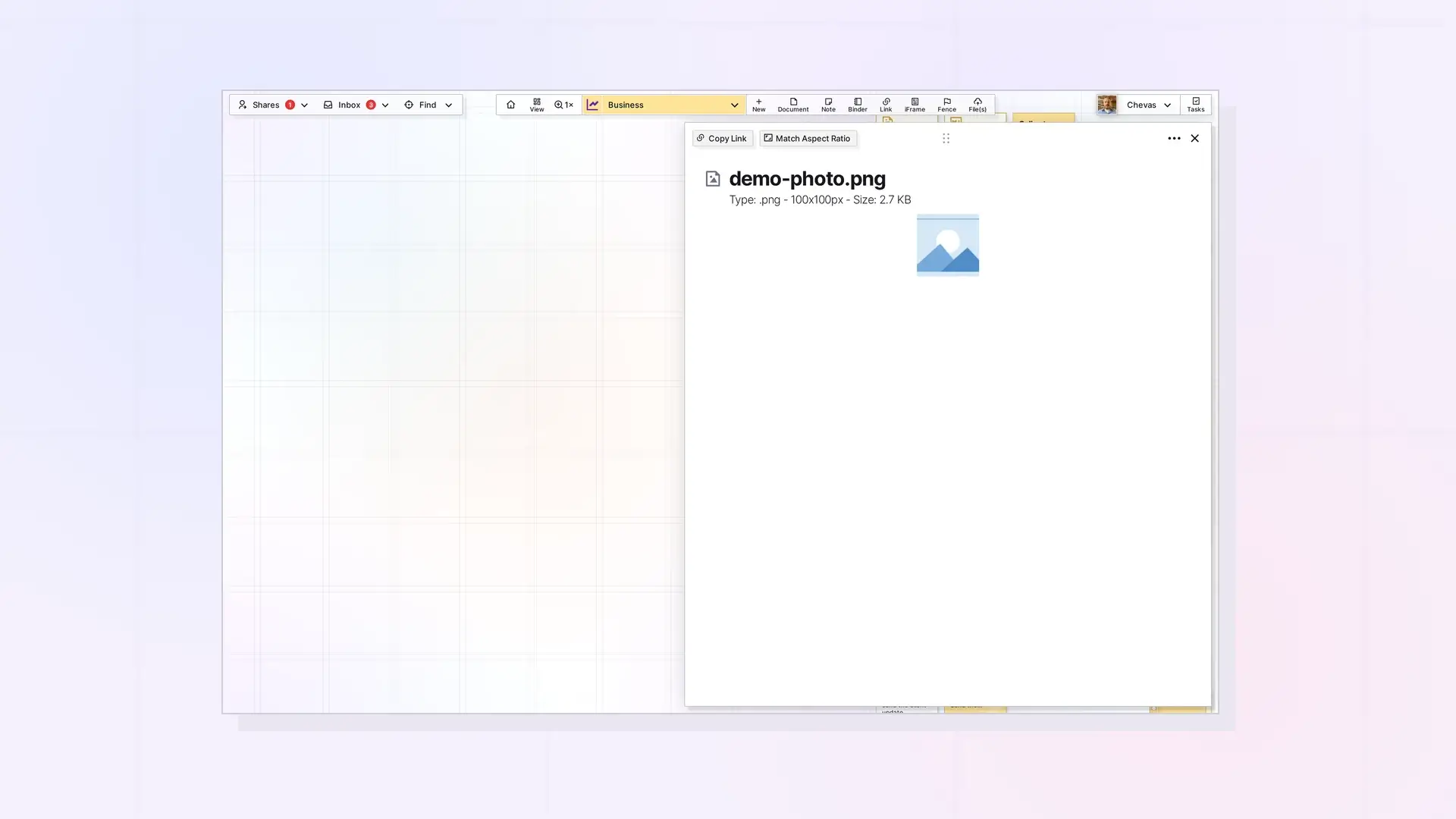This screenshot has height=819, width=1456.
Task: Click the red Inbox count badge
Action: [x=371, y=105]
